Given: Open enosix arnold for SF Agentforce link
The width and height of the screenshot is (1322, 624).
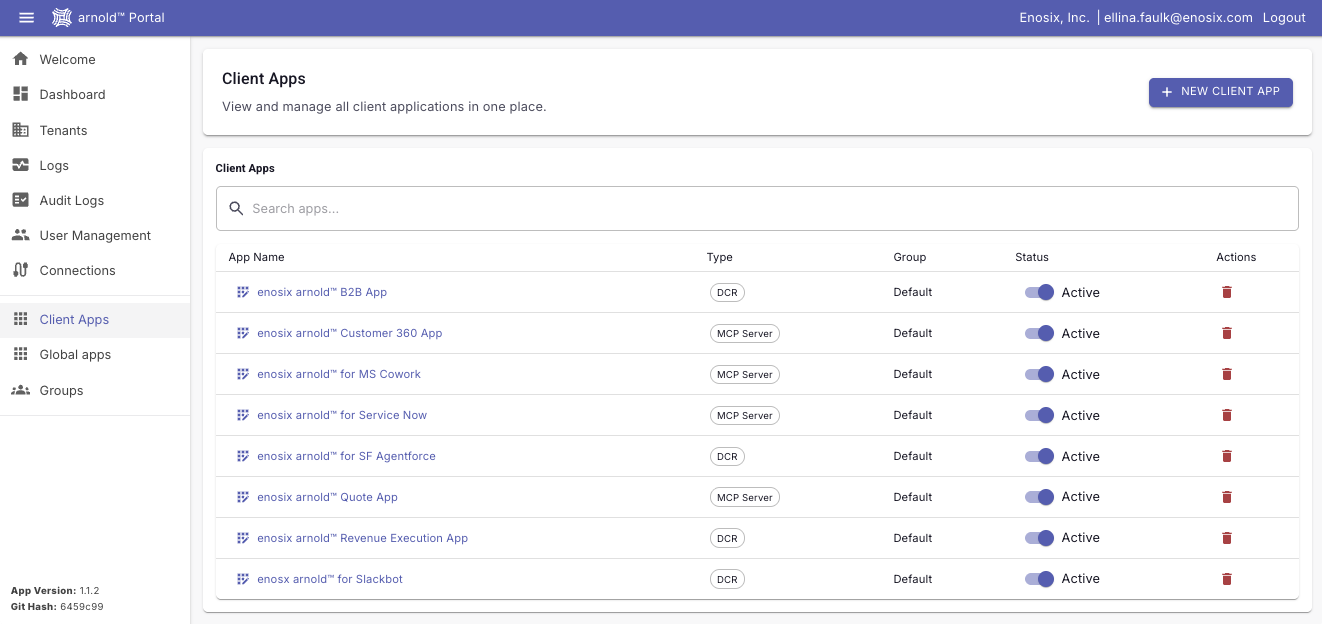Looking at the screenshot, I should (346, 456).
